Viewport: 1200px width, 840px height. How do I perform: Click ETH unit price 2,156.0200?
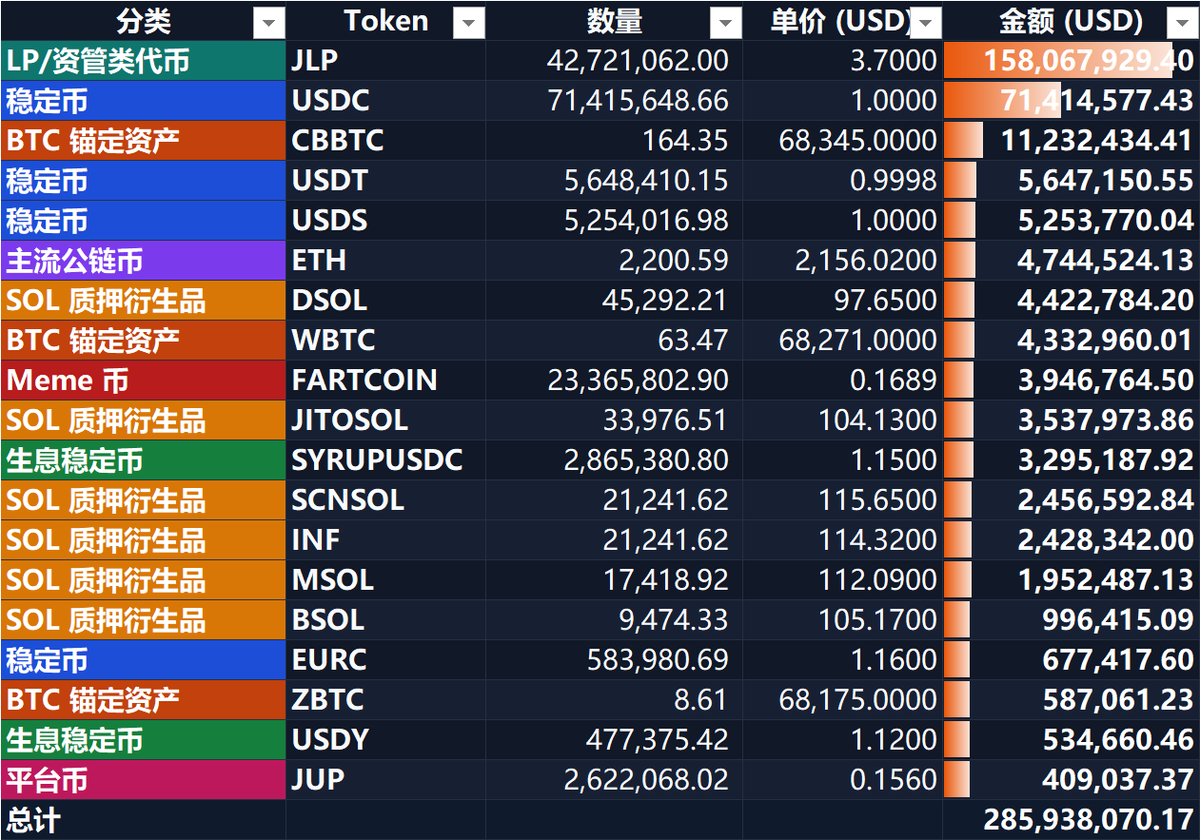[x=843, y=260]
